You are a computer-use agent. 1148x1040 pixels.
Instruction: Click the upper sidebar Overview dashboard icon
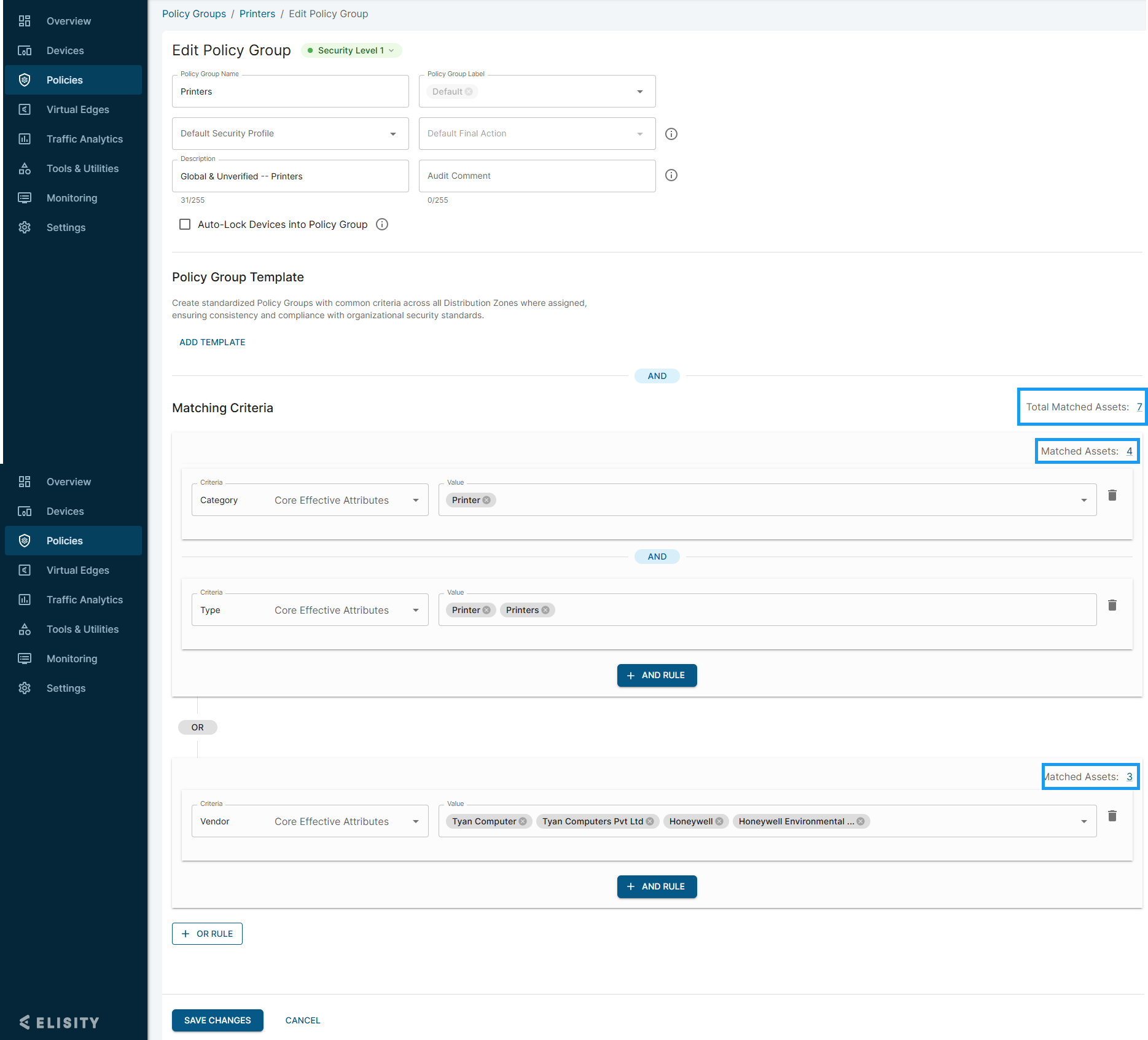(x=25, y=21)
